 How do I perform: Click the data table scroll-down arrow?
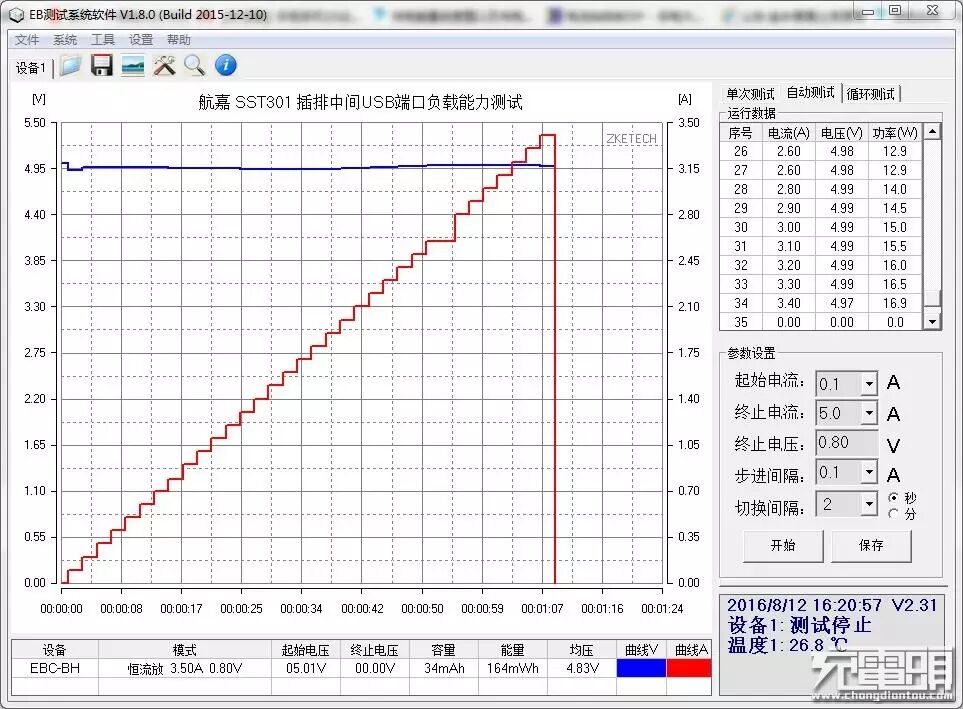(933, 321)
